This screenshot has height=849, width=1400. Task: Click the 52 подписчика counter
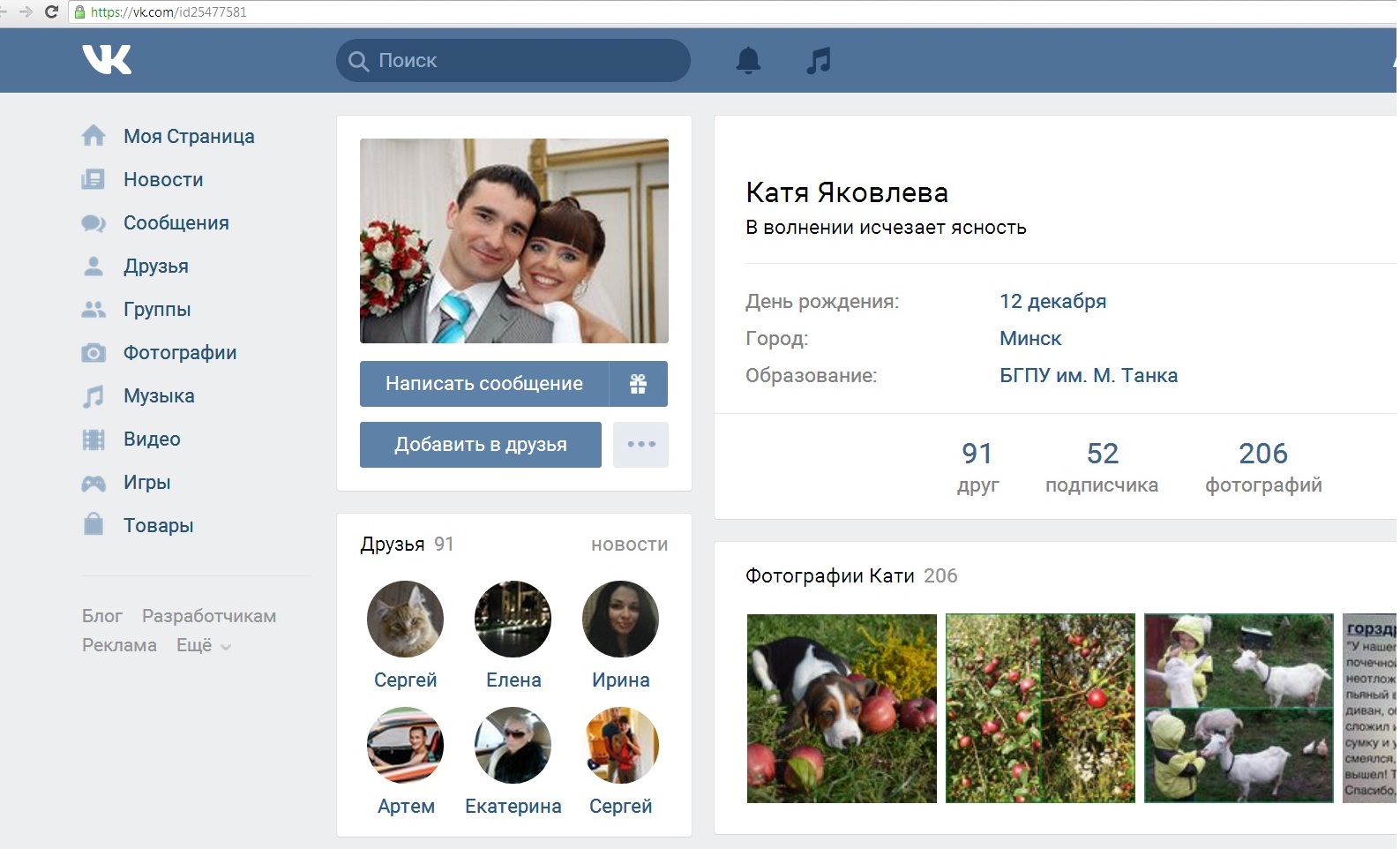1101,467
